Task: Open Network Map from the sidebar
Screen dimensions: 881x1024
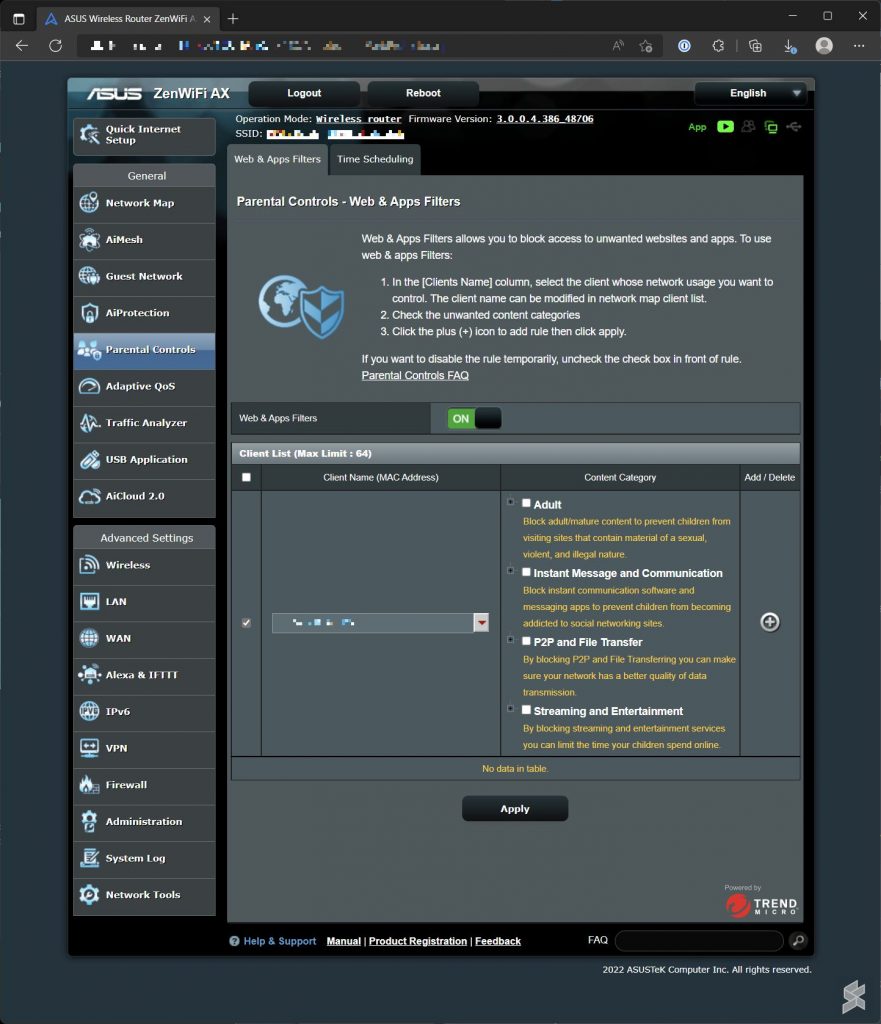Action: (140, 203)
